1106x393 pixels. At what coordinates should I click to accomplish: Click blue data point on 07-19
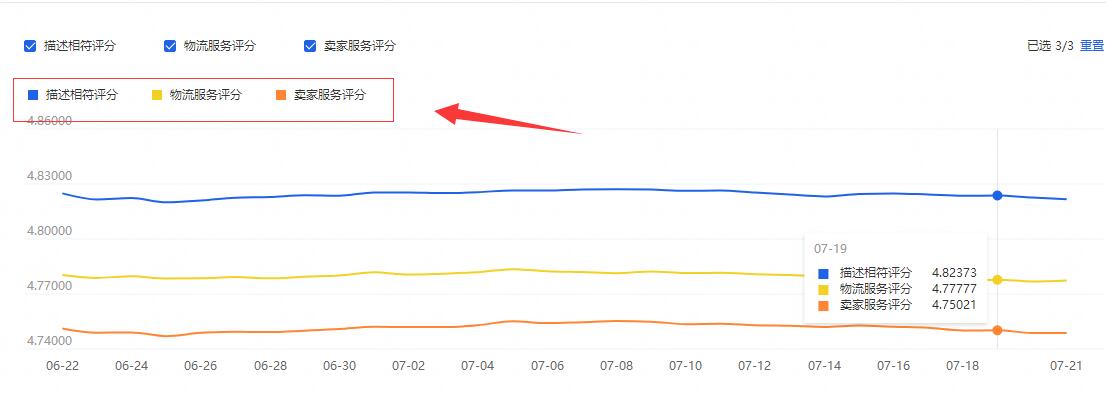[997, 195]
